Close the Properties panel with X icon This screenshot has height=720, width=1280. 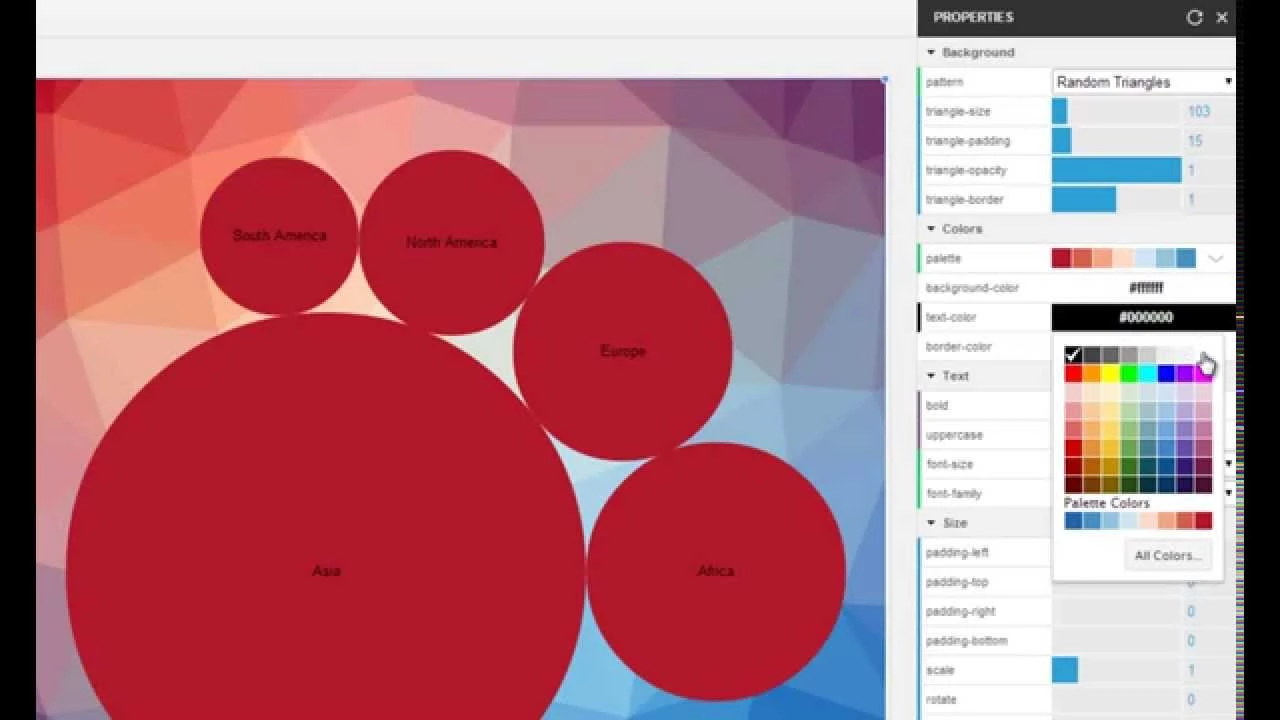point(1222,17)
